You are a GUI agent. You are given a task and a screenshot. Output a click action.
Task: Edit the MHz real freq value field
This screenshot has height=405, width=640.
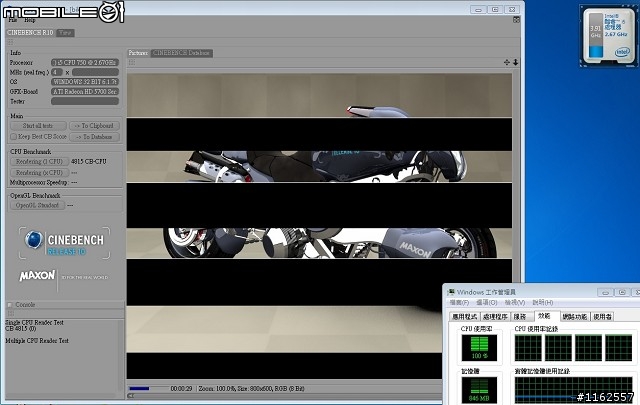coord(56,72)
